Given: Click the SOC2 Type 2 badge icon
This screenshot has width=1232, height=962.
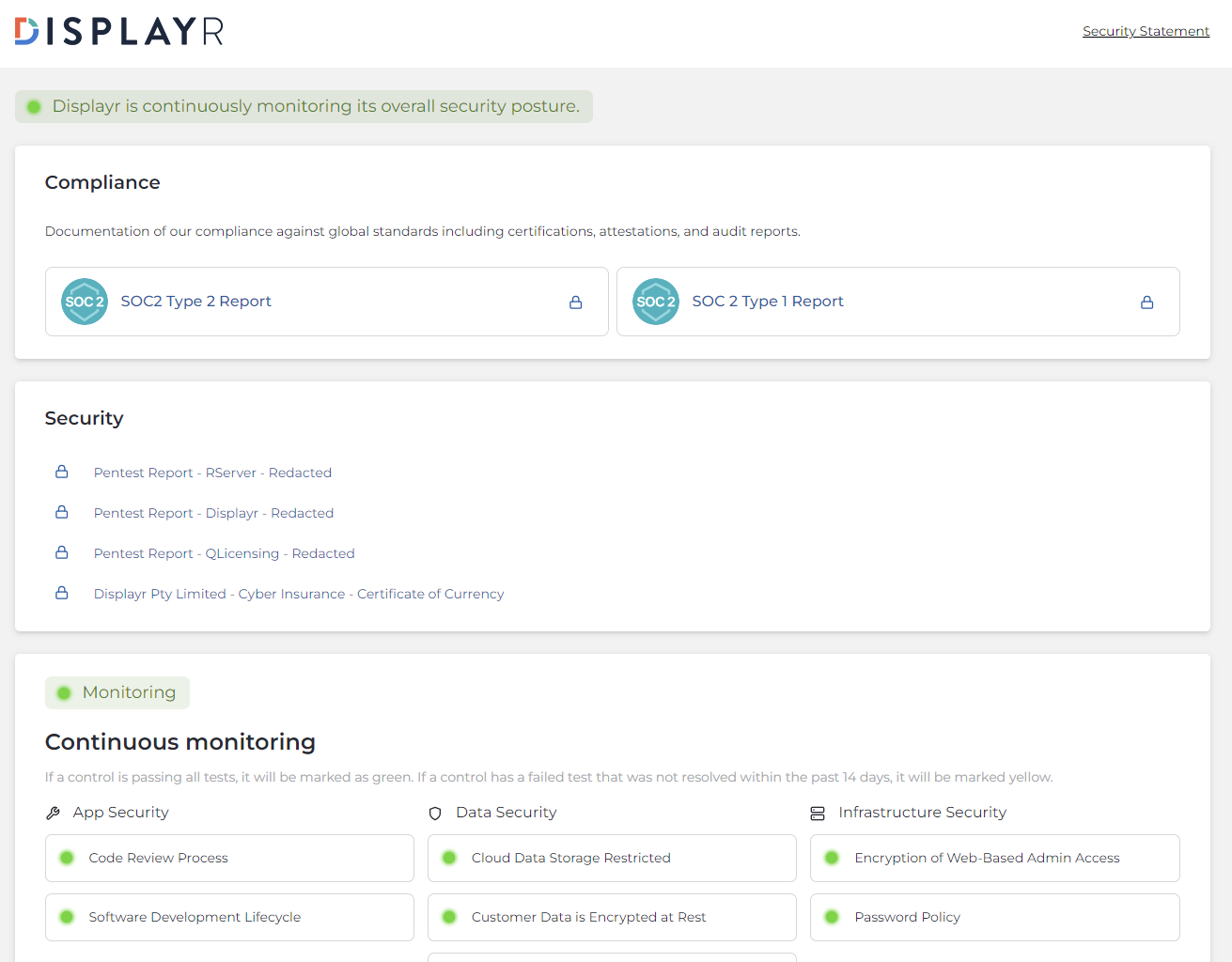Looking at the screenshot, I should [x=84, y=301].
